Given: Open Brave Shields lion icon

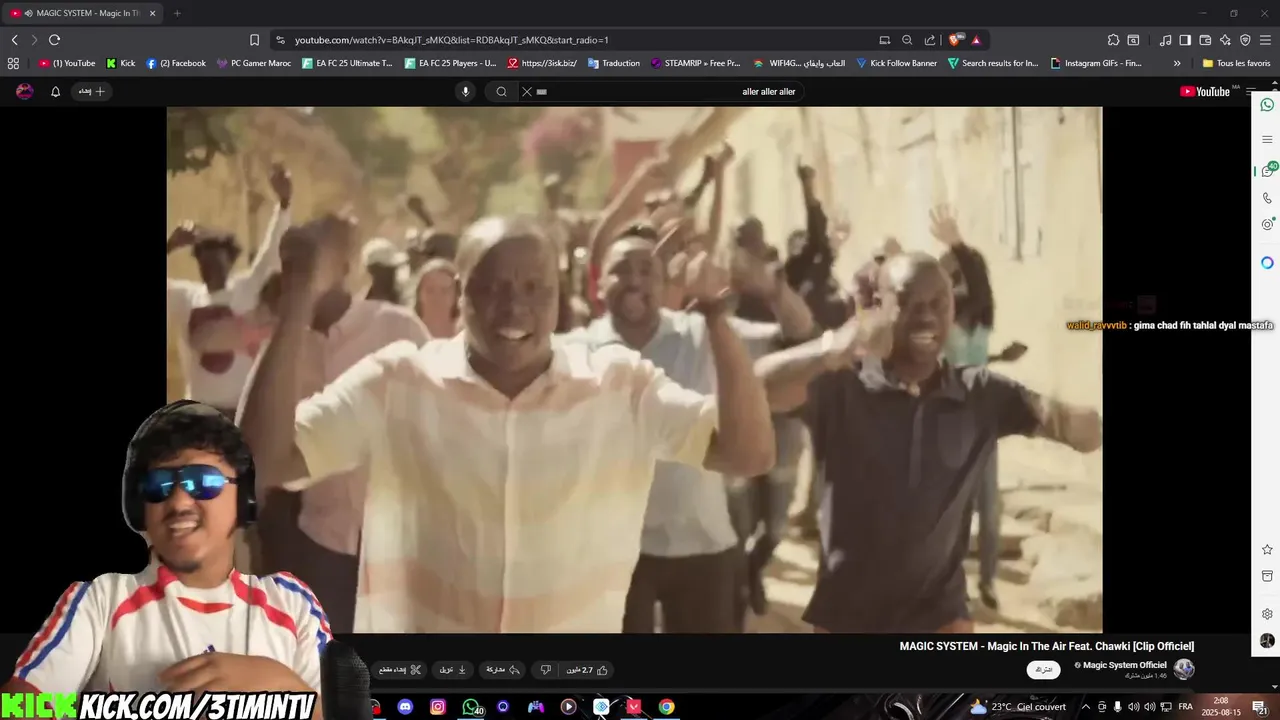Looking at the screenshot, I should click(x=956, y=40).
